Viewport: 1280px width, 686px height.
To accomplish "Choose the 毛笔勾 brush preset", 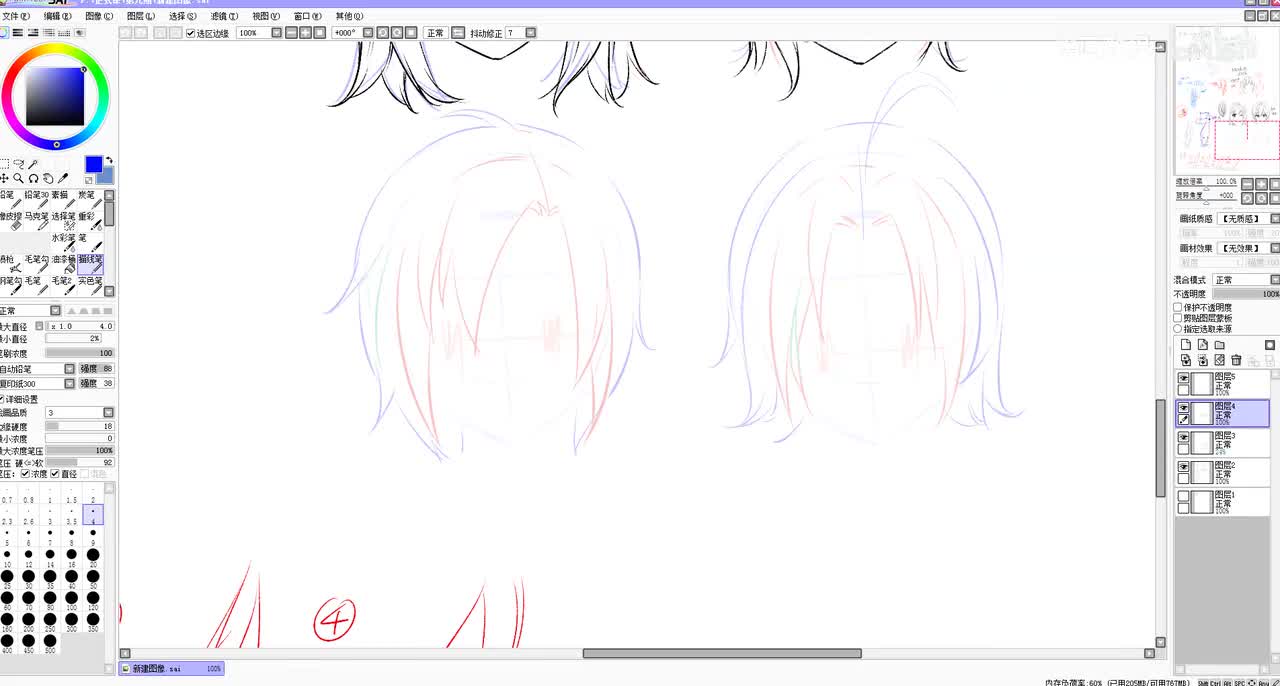I will 38,264.
